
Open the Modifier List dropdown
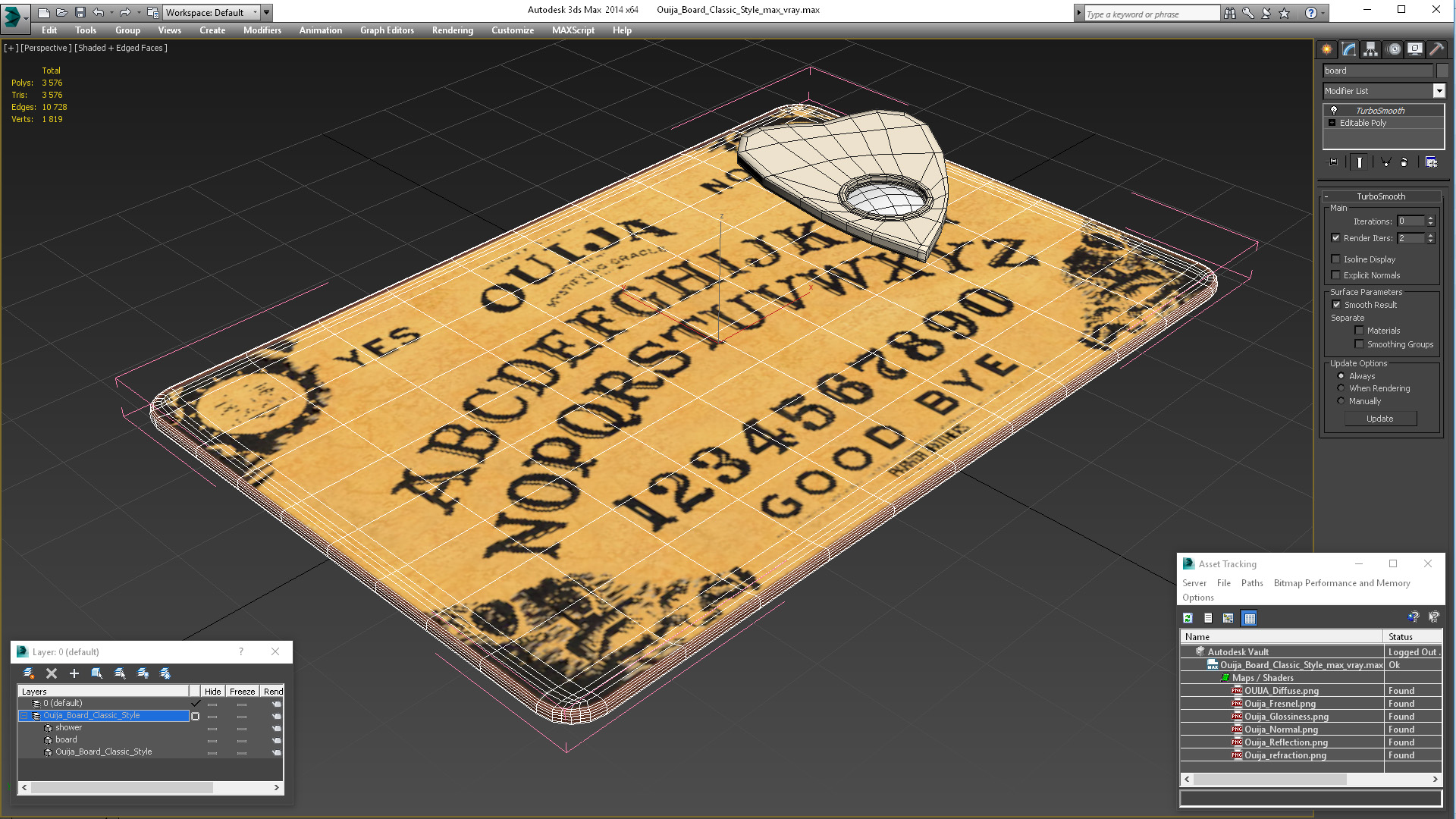pos(1439,91)
